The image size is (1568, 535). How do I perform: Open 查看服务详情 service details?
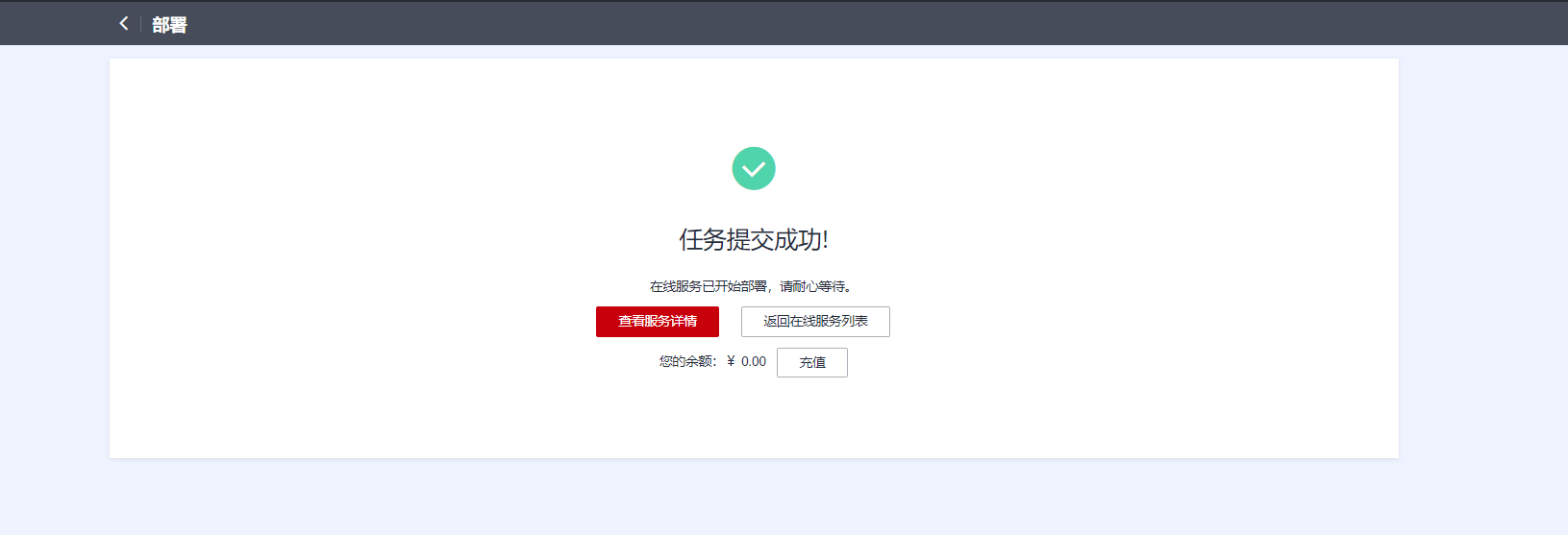coord(658,322)
